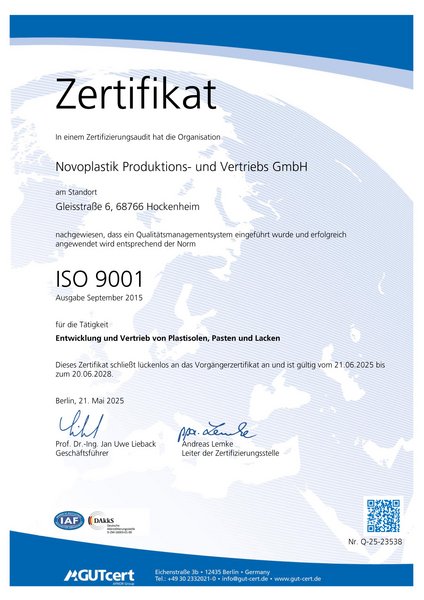The image size is (424, 600).
Task: Click the IAF accreditation logo
Action: tap(69, 520)
